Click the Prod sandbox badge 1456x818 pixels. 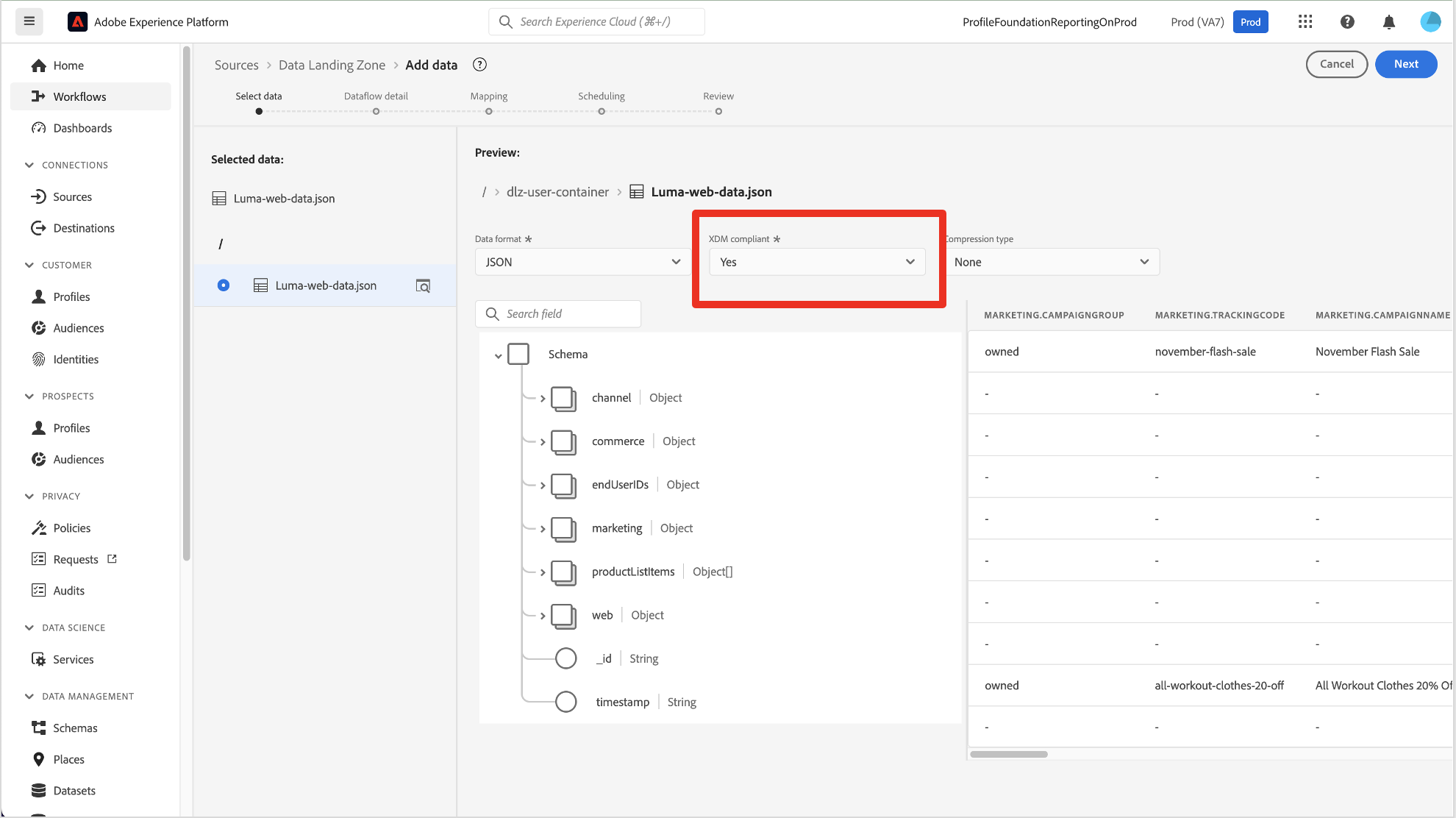tap(1250, 22)
